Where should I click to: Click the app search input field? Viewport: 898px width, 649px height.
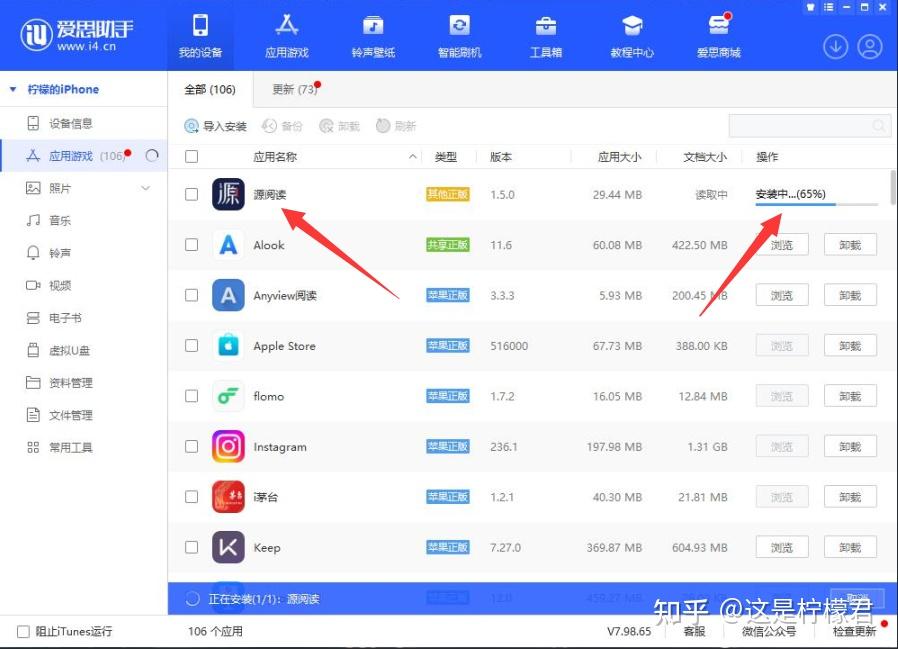pyautogui.click(x=810, y=125)
